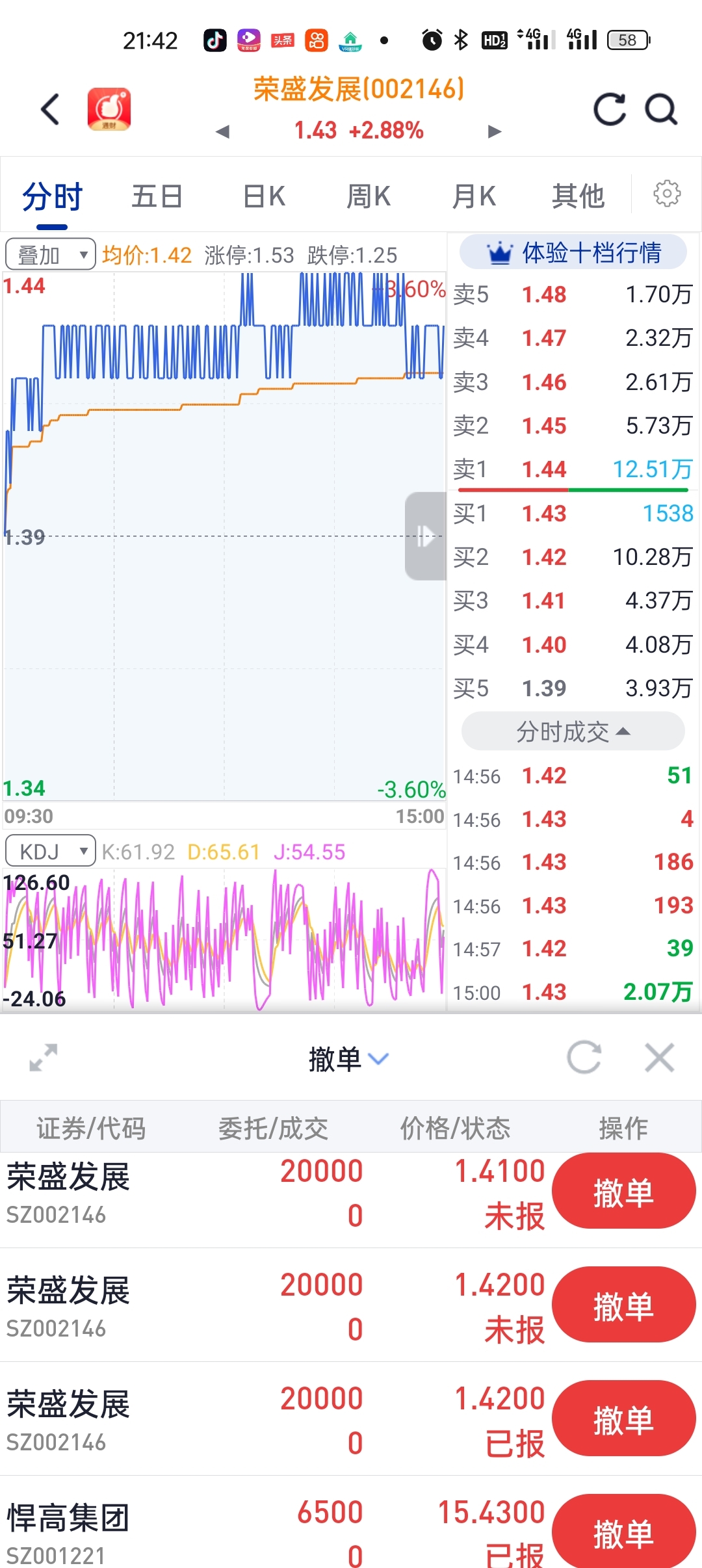This screenshot has height=1568, width=702.
Task: Select 卖1 price 1.44 row
Action: [573, 469]
